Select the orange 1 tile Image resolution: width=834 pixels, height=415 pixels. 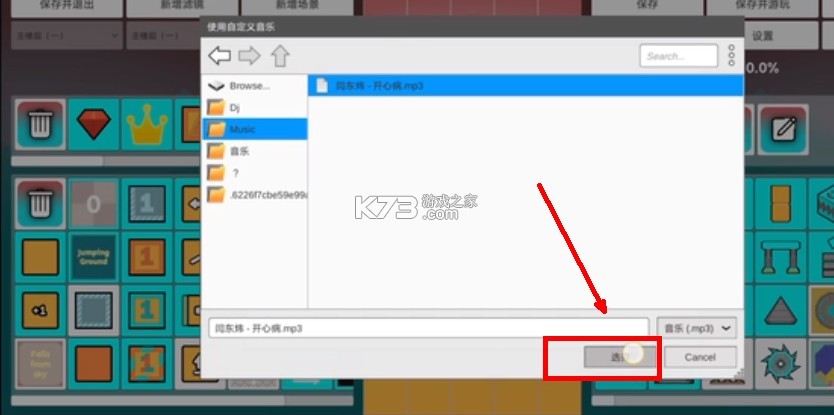147,257
